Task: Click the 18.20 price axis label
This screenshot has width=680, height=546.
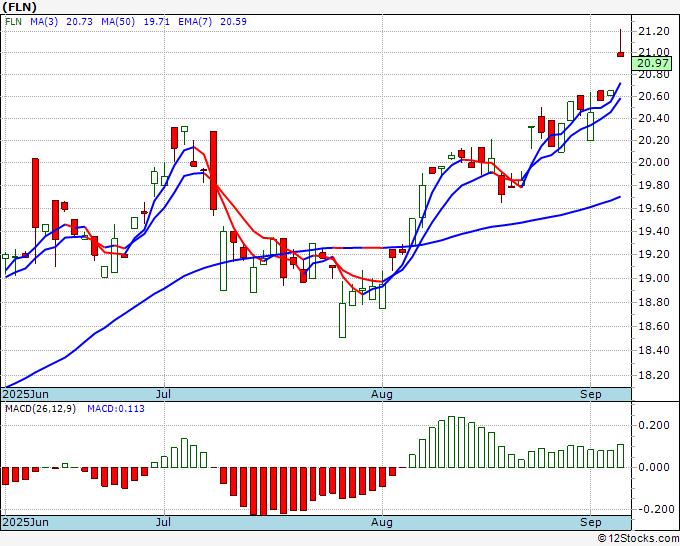Action: coord(654,375)
